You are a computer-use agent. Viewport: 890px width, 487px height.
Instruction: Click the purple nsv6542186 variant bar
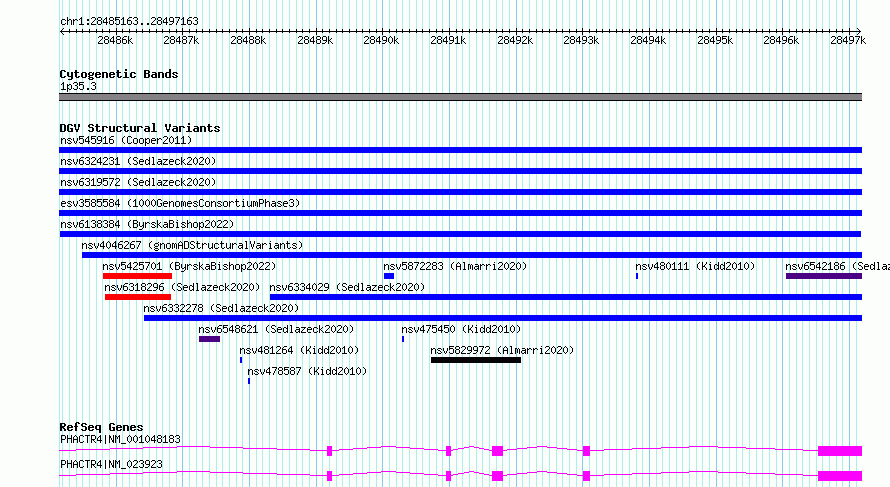(x=824, y=276)
